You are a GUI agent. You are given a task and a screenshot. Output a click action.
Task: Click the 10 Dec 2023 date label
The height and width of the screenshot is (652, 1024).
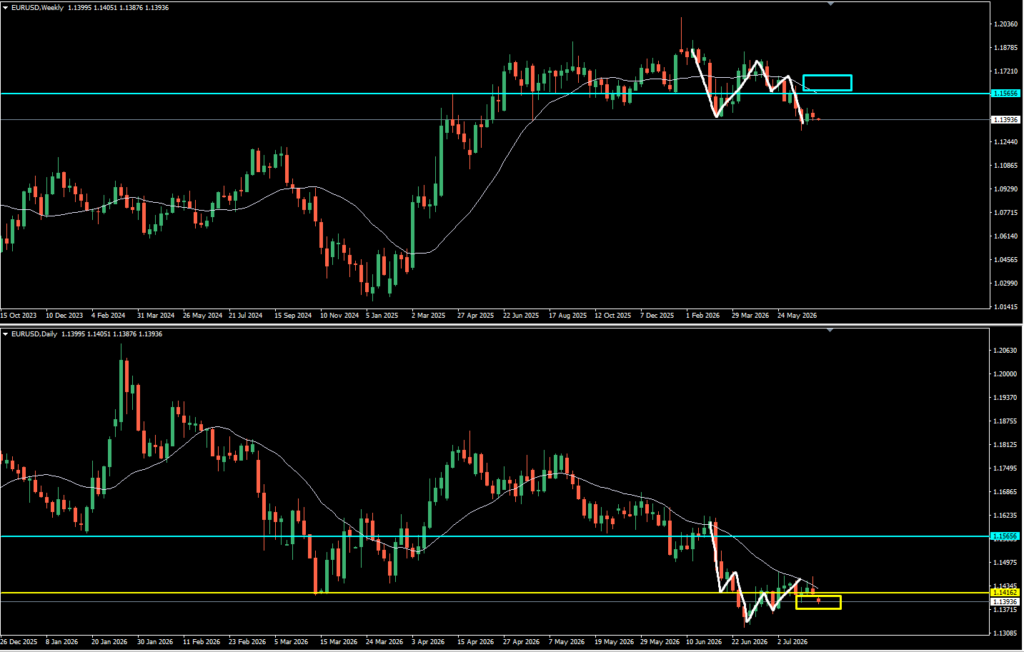(64, 315)
